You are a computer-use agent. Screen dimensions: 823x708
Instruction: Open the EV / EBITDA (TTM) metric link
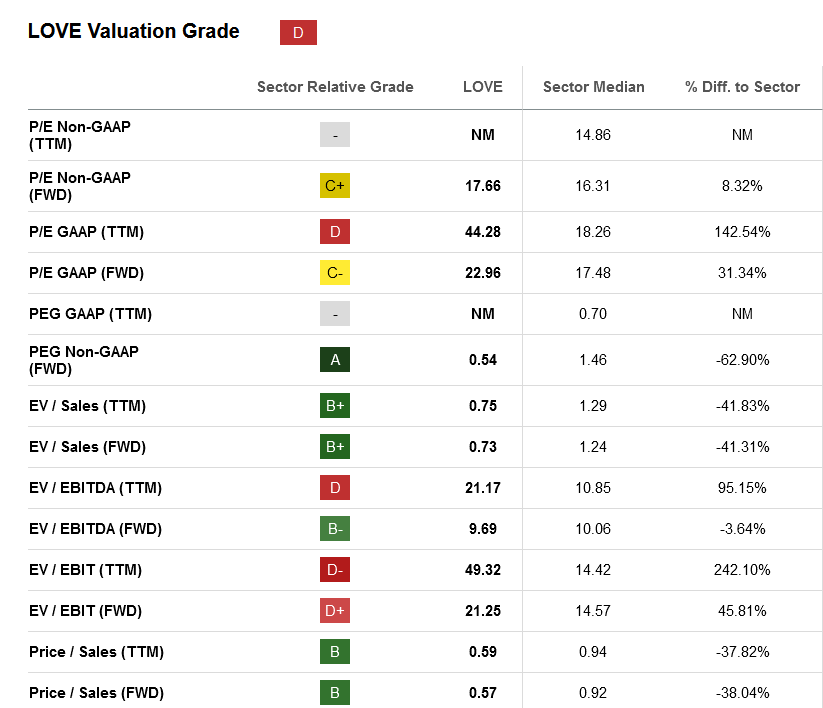coord(96,488)
